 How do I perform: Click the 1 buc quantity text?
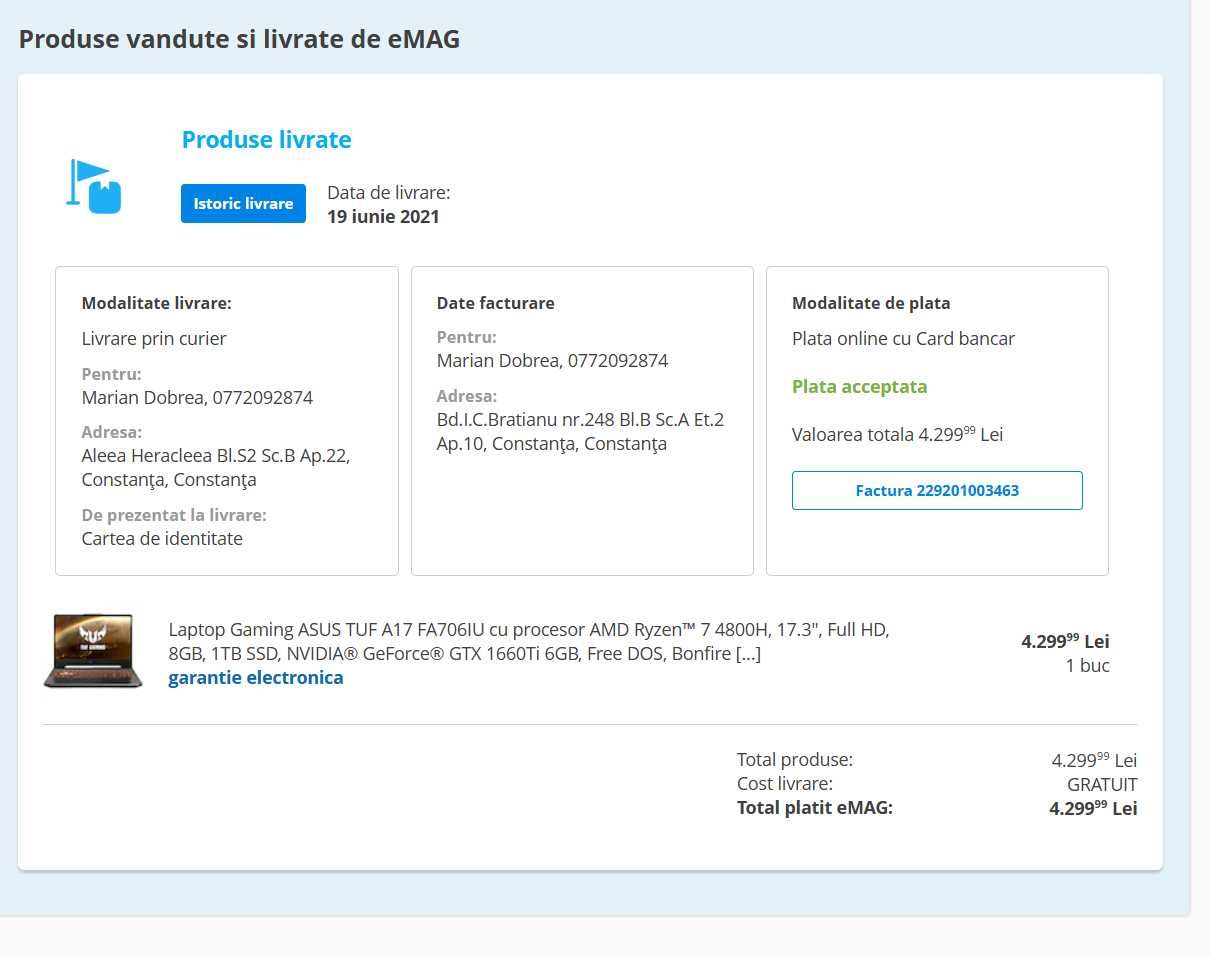1088,665
